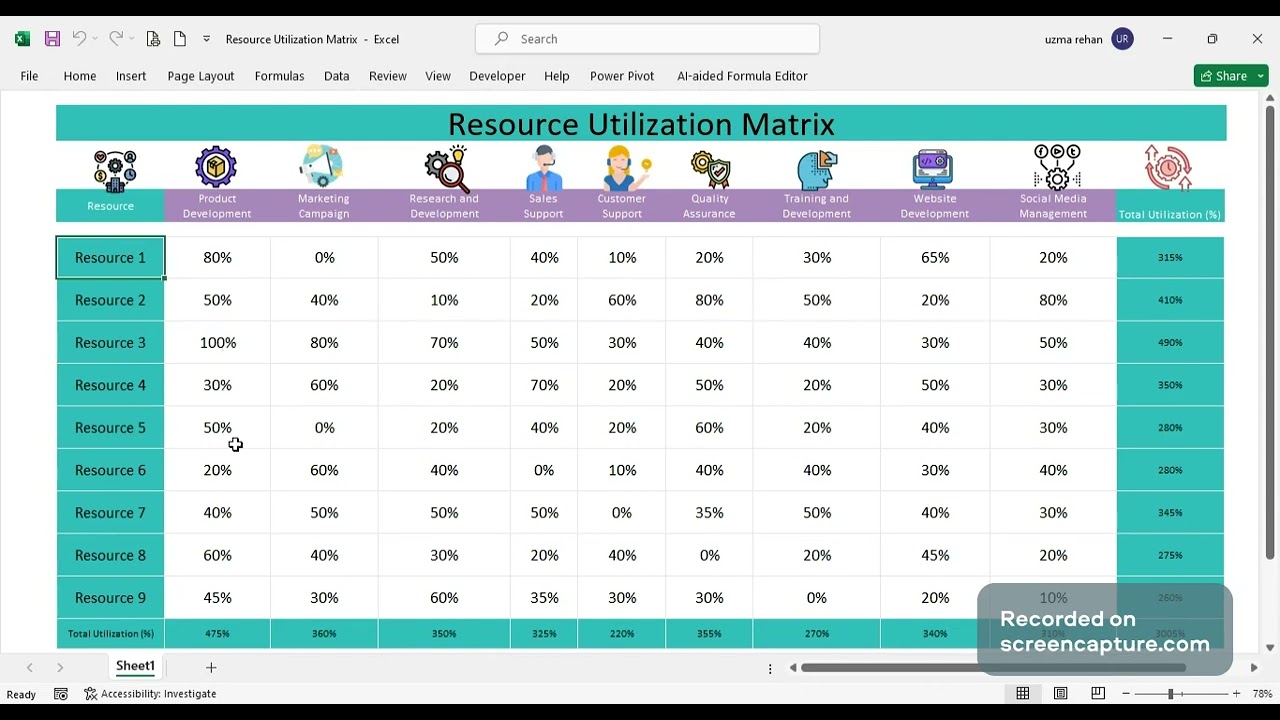This screenshot has height=720, width=1280.
Task: Switch to Normal view icon
Action: [1023, 694]
